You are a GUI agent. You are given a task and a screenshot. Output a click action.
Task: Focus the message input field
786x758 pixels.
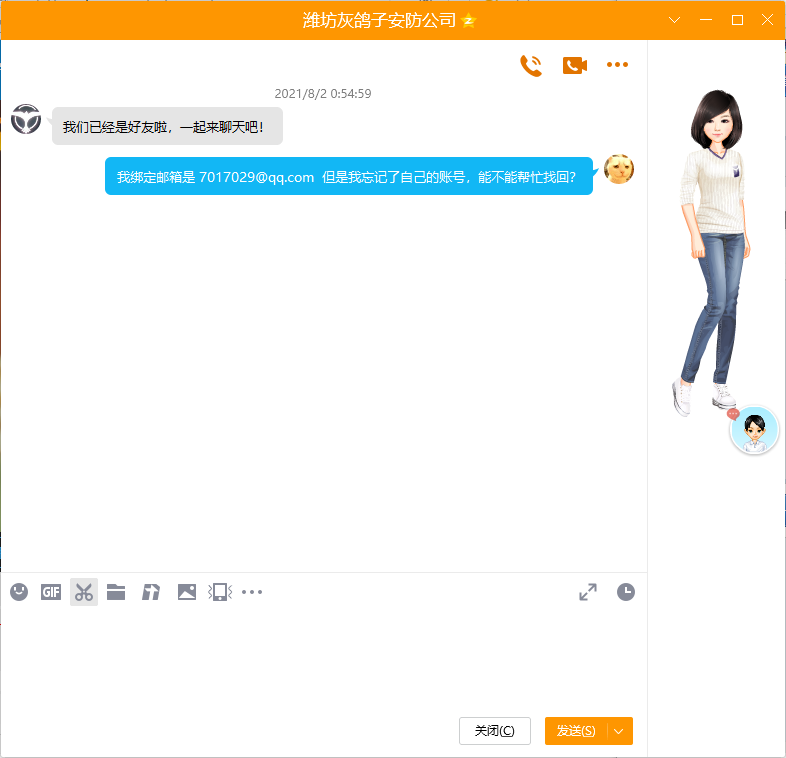[324, 661]
